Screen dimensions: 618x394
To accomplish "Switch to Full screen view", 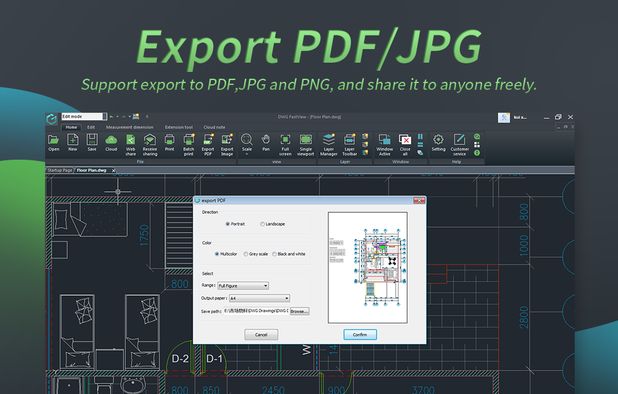I will (285, 139).
